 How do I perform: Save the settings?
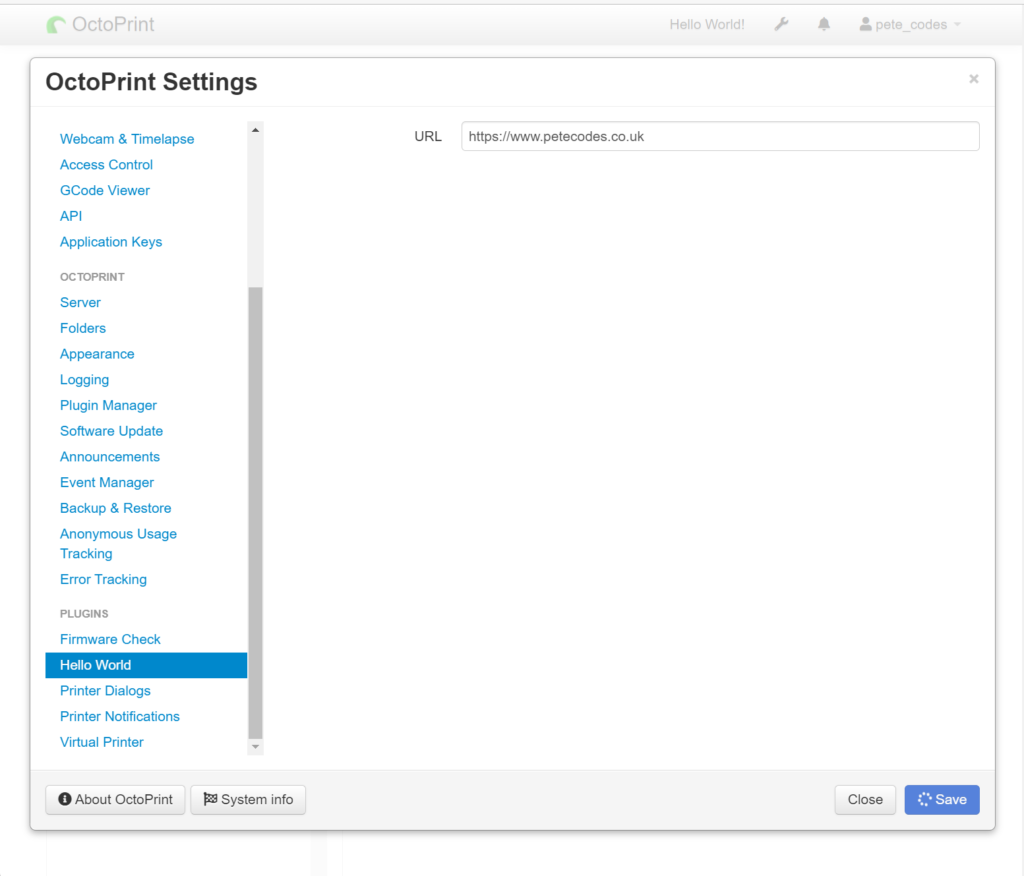click(942, 800)
